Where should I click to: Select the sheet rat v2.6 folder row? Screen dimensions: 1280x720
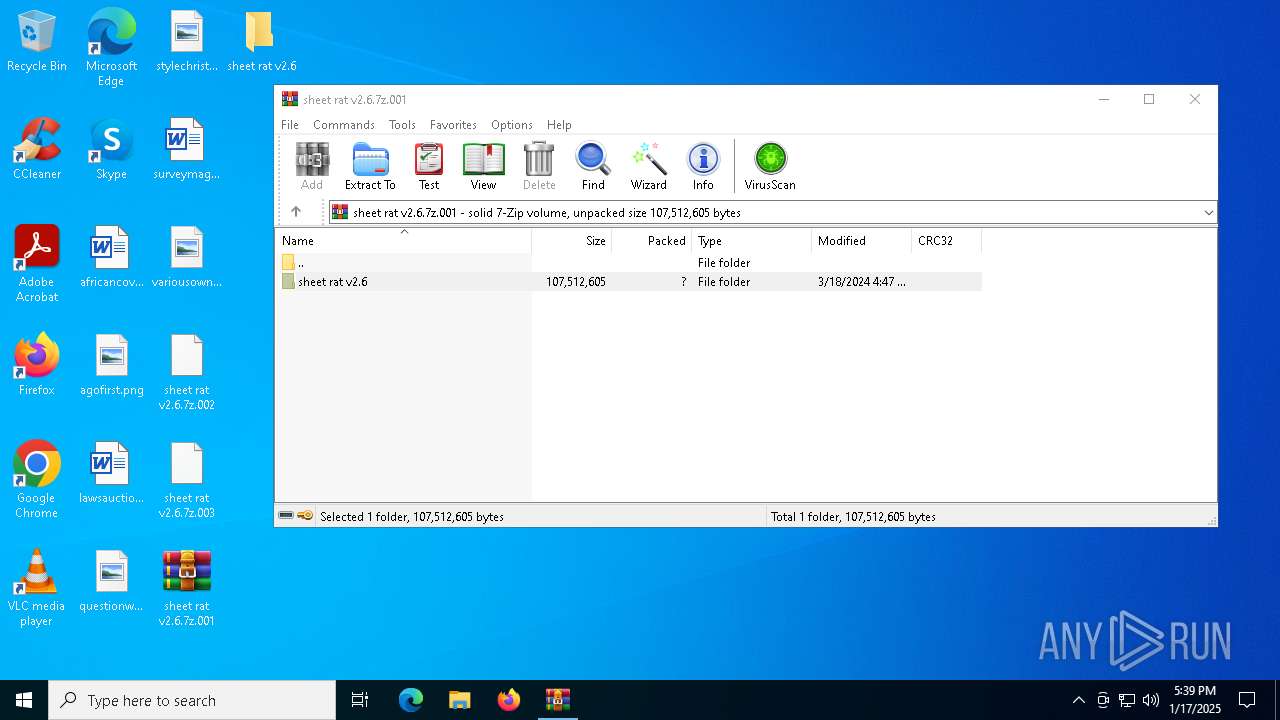coord(629,282)
